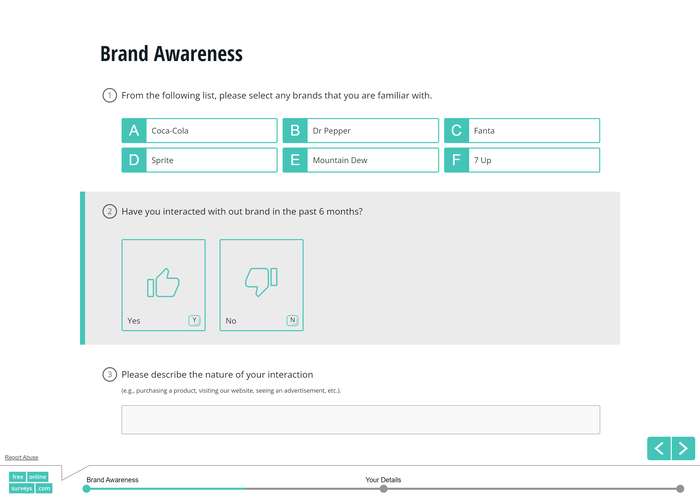Click the free online surveys logo

pyautogui.click(x=30, y=482)
